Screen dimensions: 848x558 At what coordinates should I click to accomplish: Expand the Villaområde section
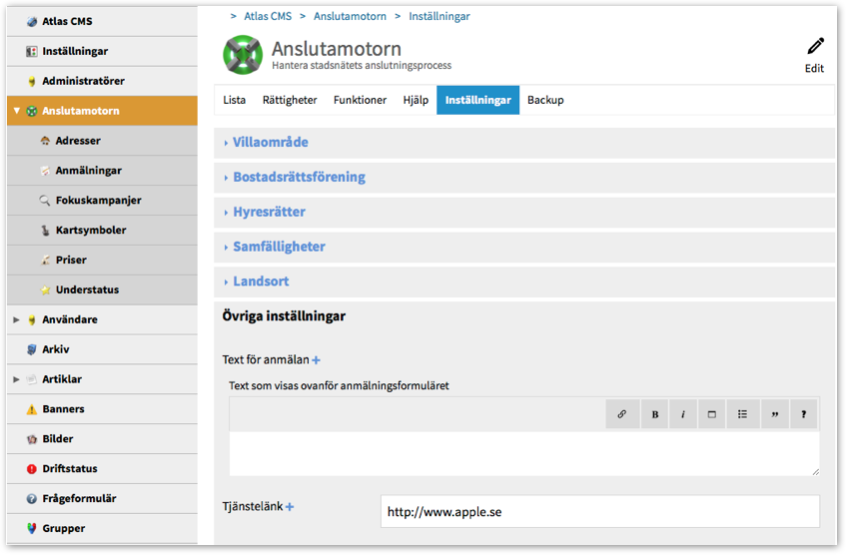pos(270,142)
